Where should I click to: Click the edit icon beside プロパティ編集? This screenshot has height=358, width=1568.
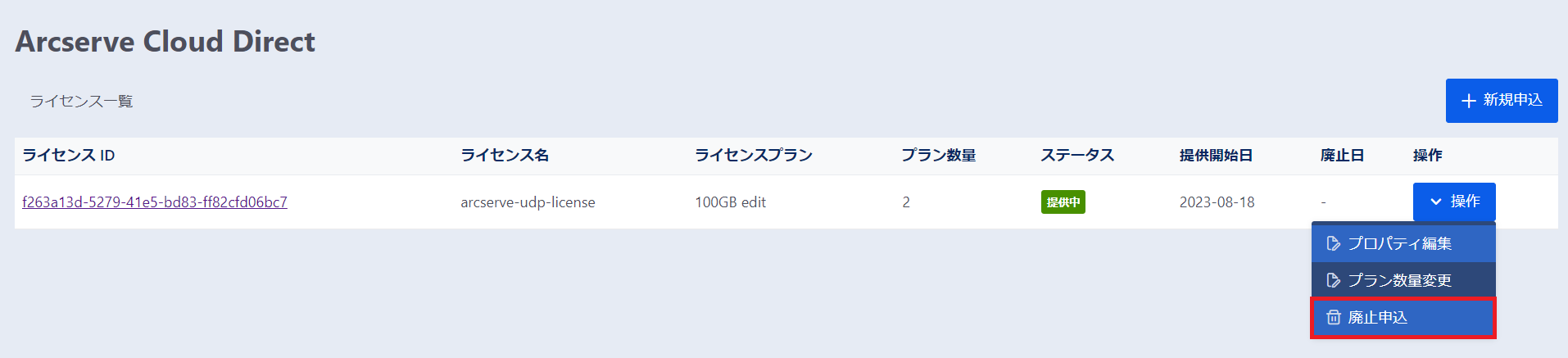click(1334, 243)
